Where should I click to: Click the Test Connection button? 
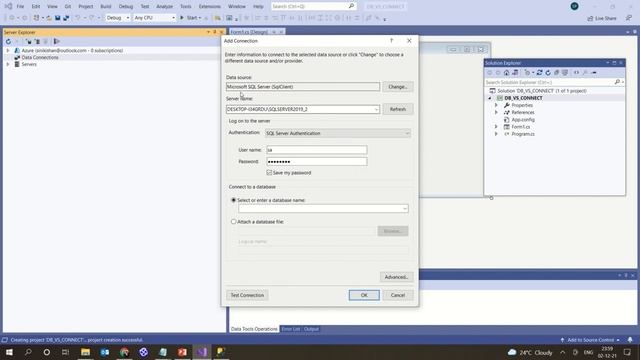(247, 295)
